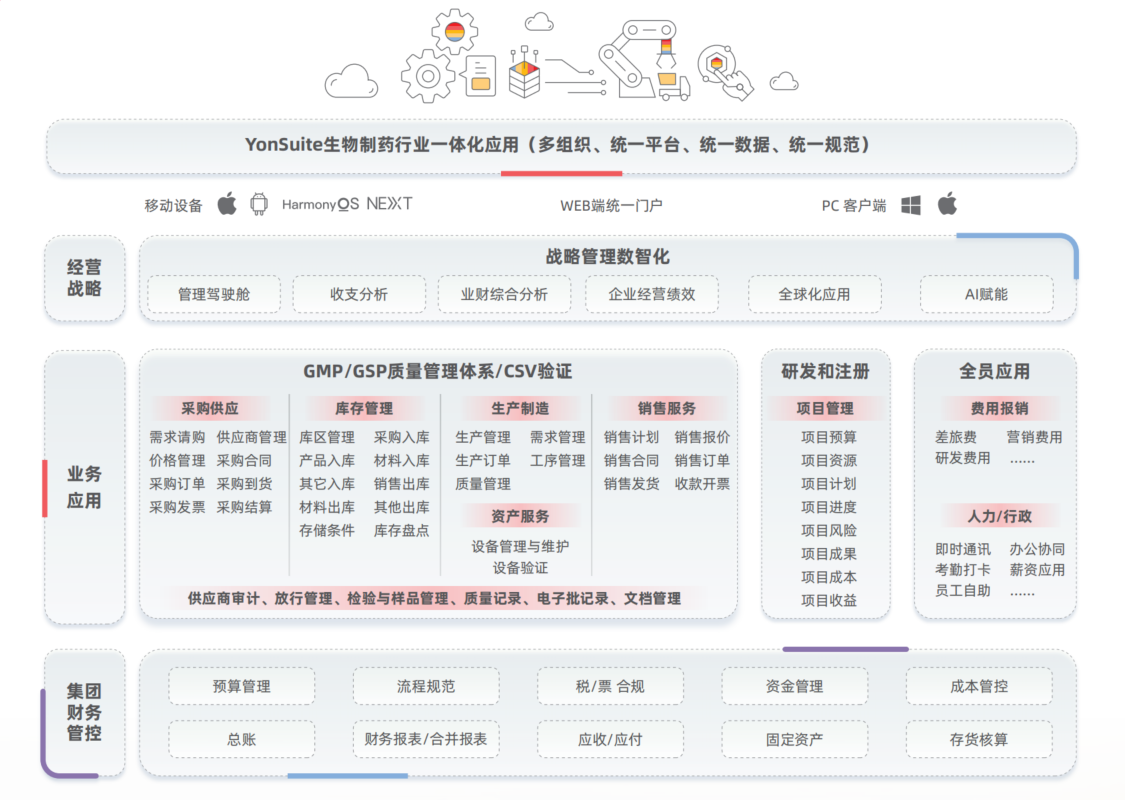Click the YonSuite生物制药行业一体化应用 title banner

561,145
